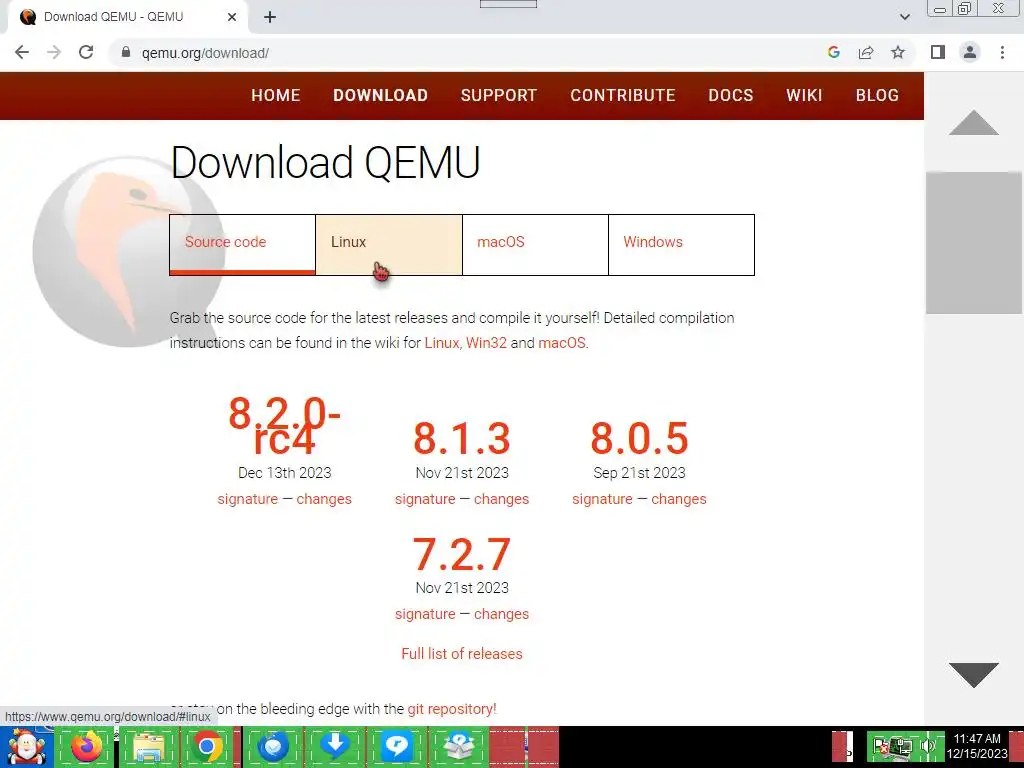Download version 8.0.5 source
Screen dimensions: 1024x768
[639, 438]
